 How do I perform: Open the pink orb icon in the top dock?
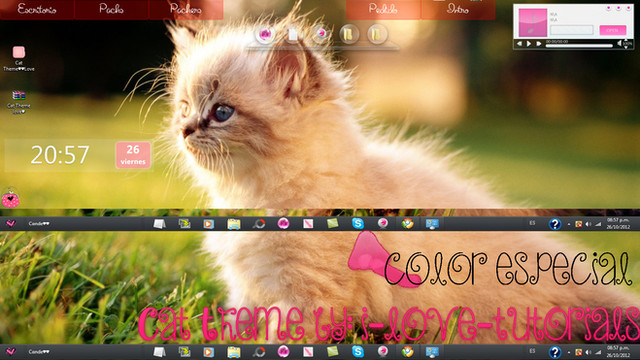265,34
